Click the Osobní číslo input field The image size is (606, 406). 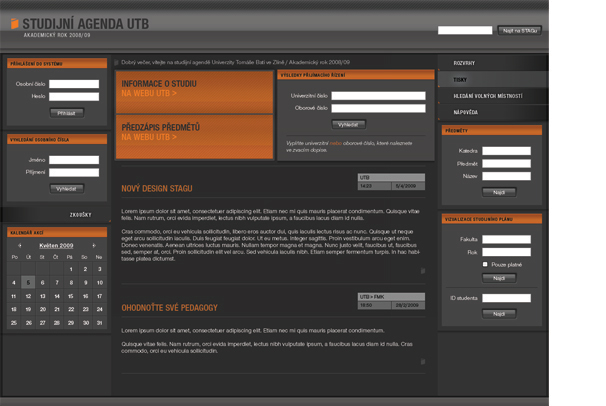[74, 84]
